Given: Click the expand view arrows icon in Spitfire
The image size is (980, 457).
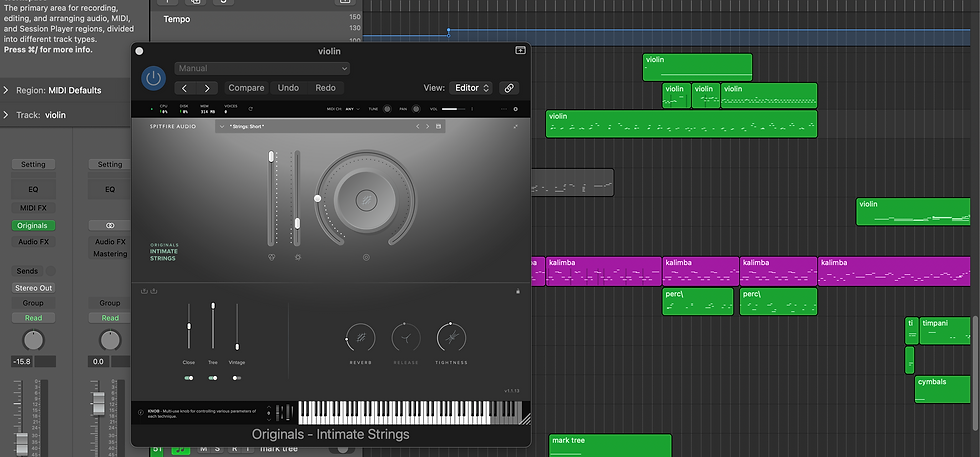Looking at the screenshot, I should pos(516,126).
